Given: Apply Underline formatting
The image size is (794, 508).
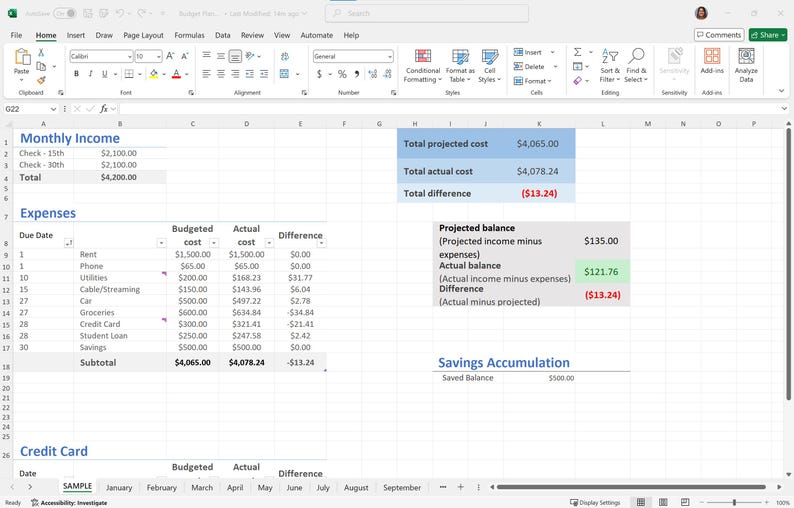Looking at the screenshot, I should point(104,74).
